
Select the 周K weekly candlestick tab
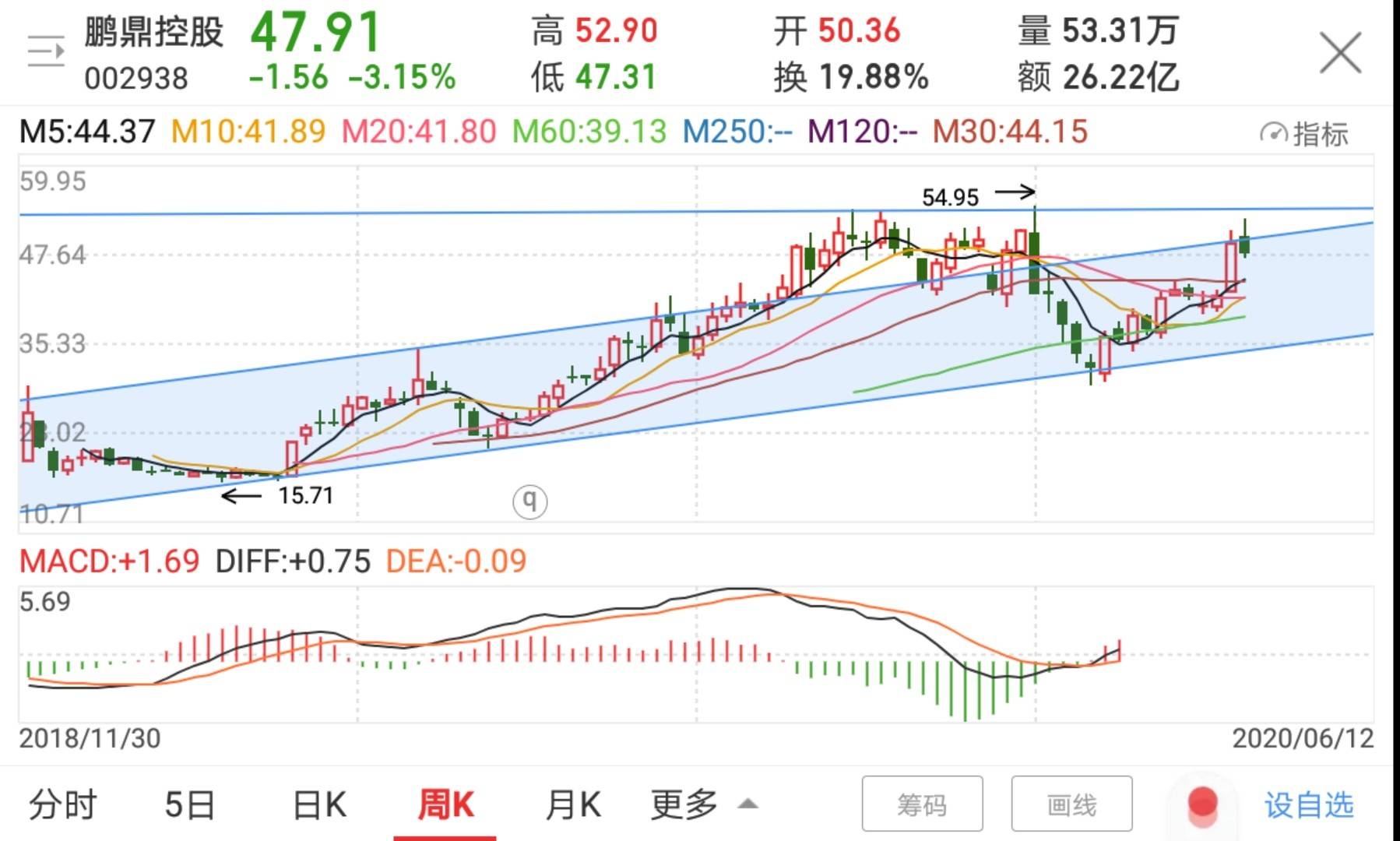pyautogui.click(x=445, y=805)
